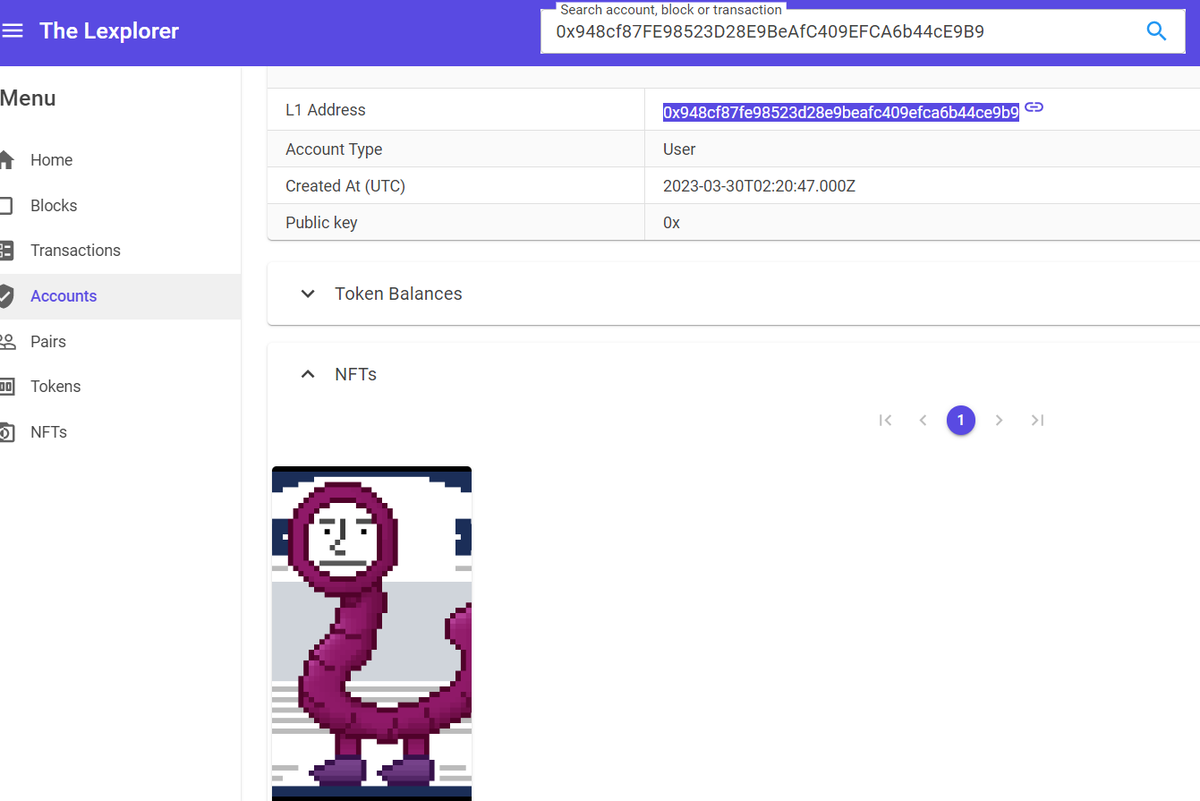Collapse the NFTs section

[x=308, y=374]
